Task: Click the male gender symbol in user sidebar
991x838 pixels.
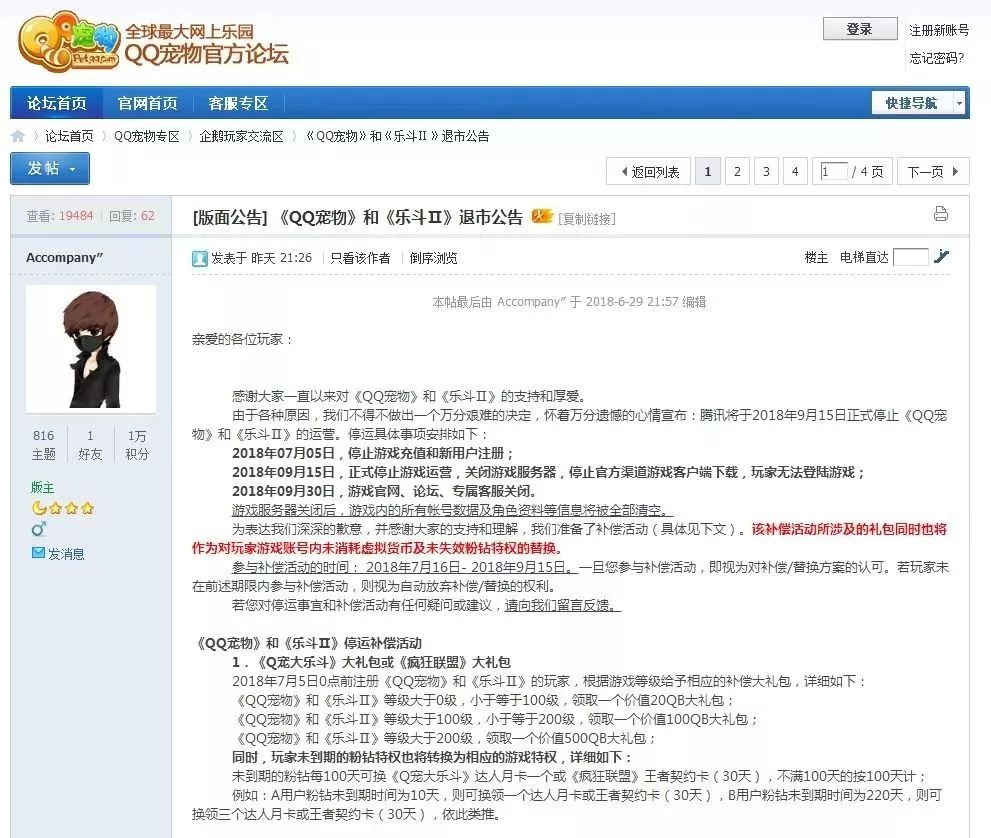Action: coord(38,528)
